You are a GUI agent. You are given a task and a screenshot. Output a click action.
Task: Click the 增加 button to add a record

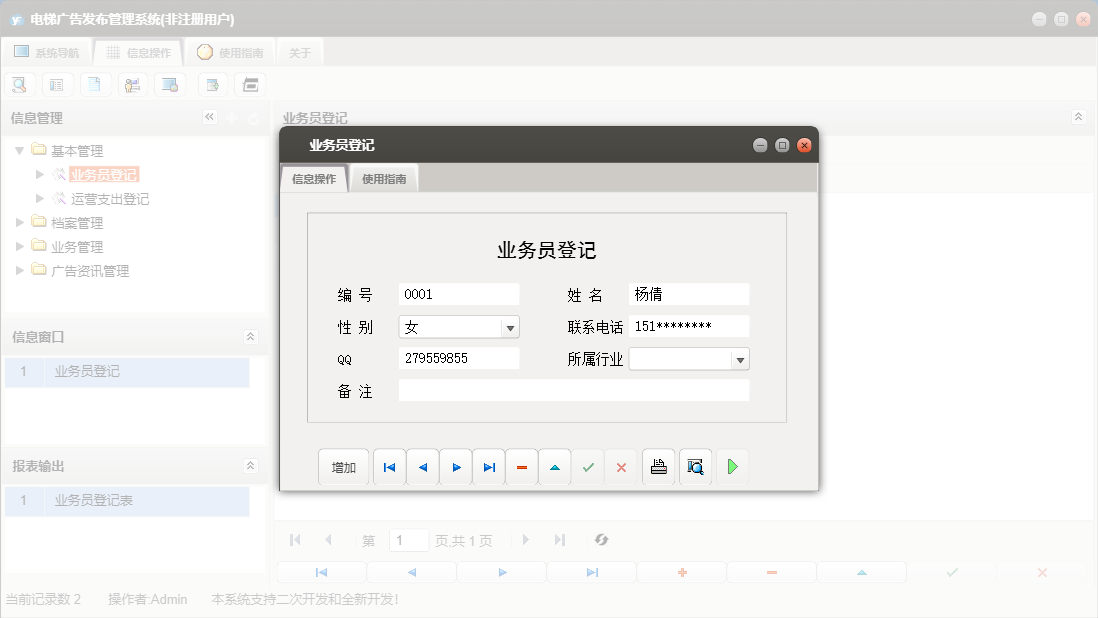(x=343, y=466)
